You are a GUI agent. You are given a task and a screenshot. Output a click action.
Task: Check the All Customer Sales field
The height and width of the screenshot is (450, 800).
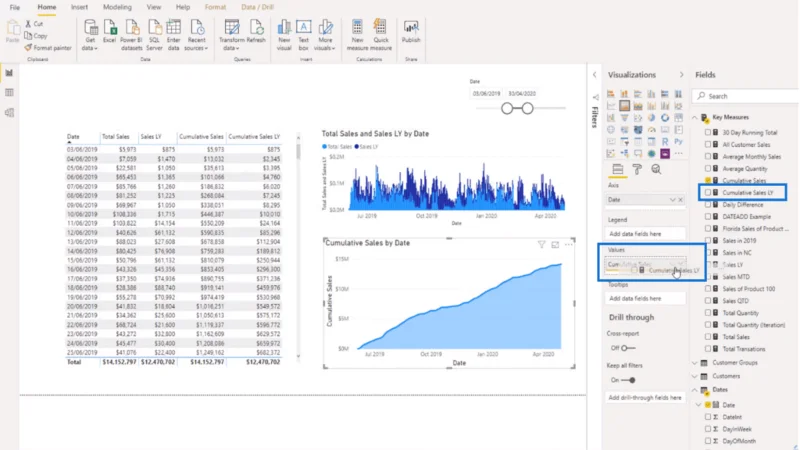(708, 144)
